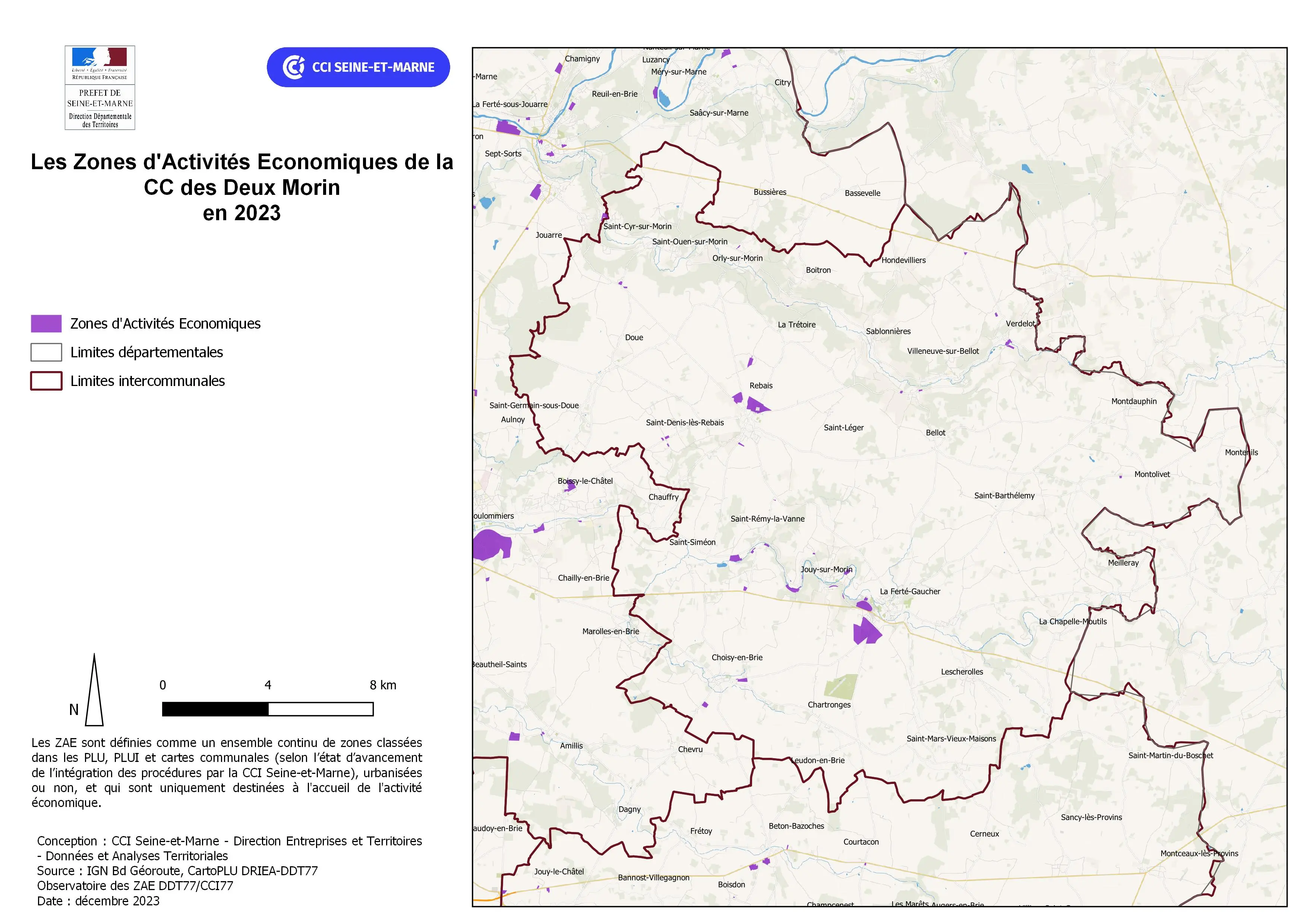Click the 'Chevru' label
The height and width of the screenshot is (924, 1307).
[690, 750]
